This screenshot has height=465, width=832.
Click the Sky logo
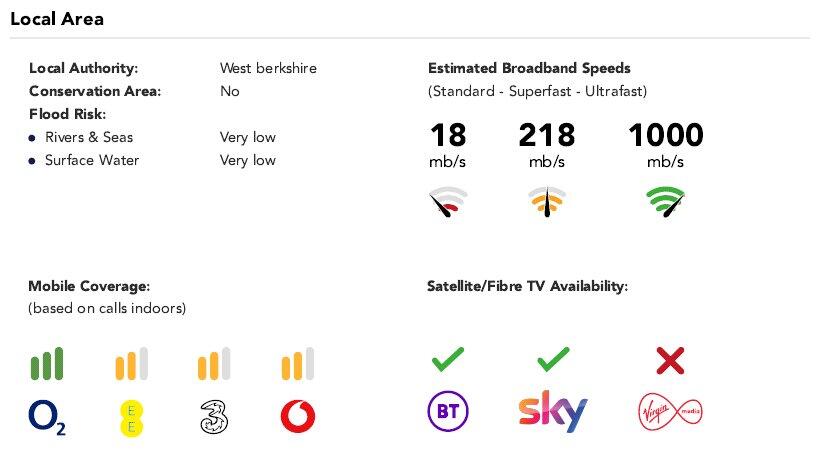click(x=553, y=411)
